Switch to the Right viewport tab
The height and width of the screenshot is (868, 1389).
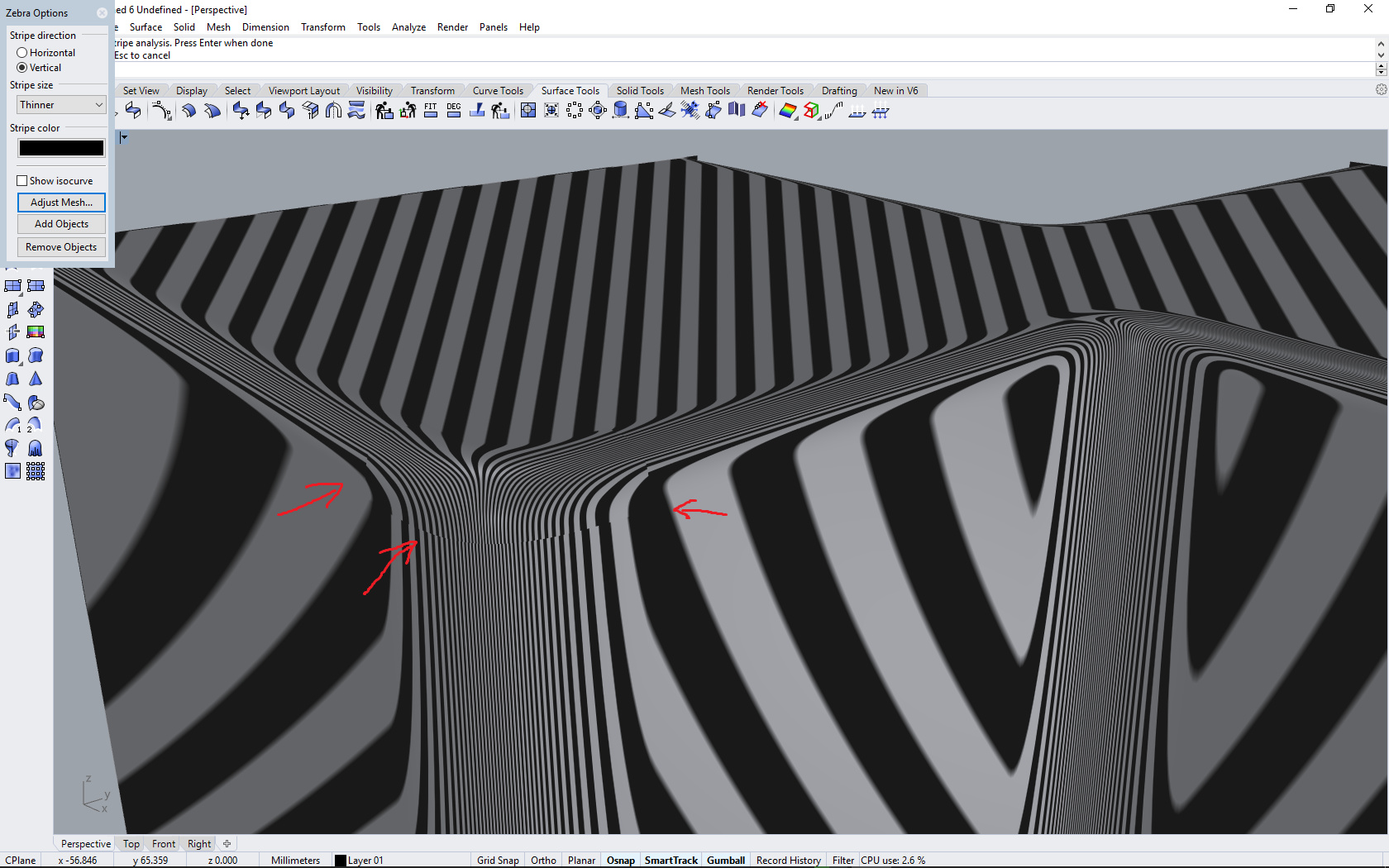(198, 843)
